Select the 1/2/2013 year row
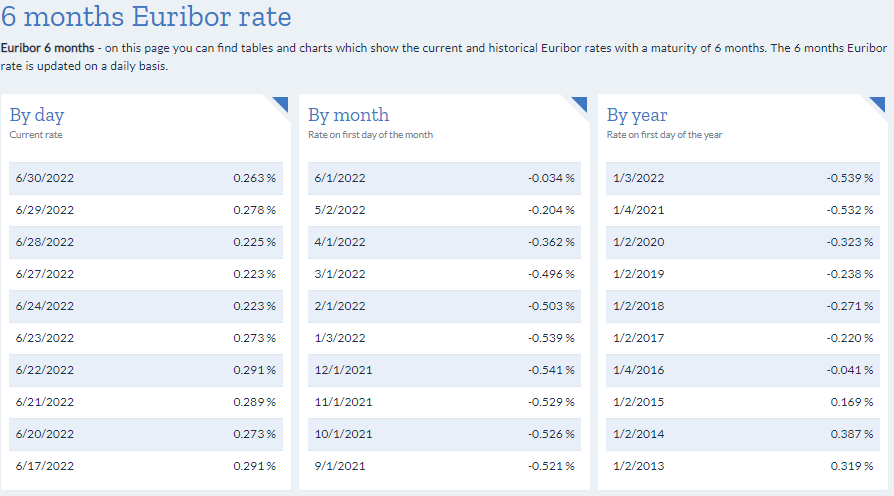 [743, 466]
